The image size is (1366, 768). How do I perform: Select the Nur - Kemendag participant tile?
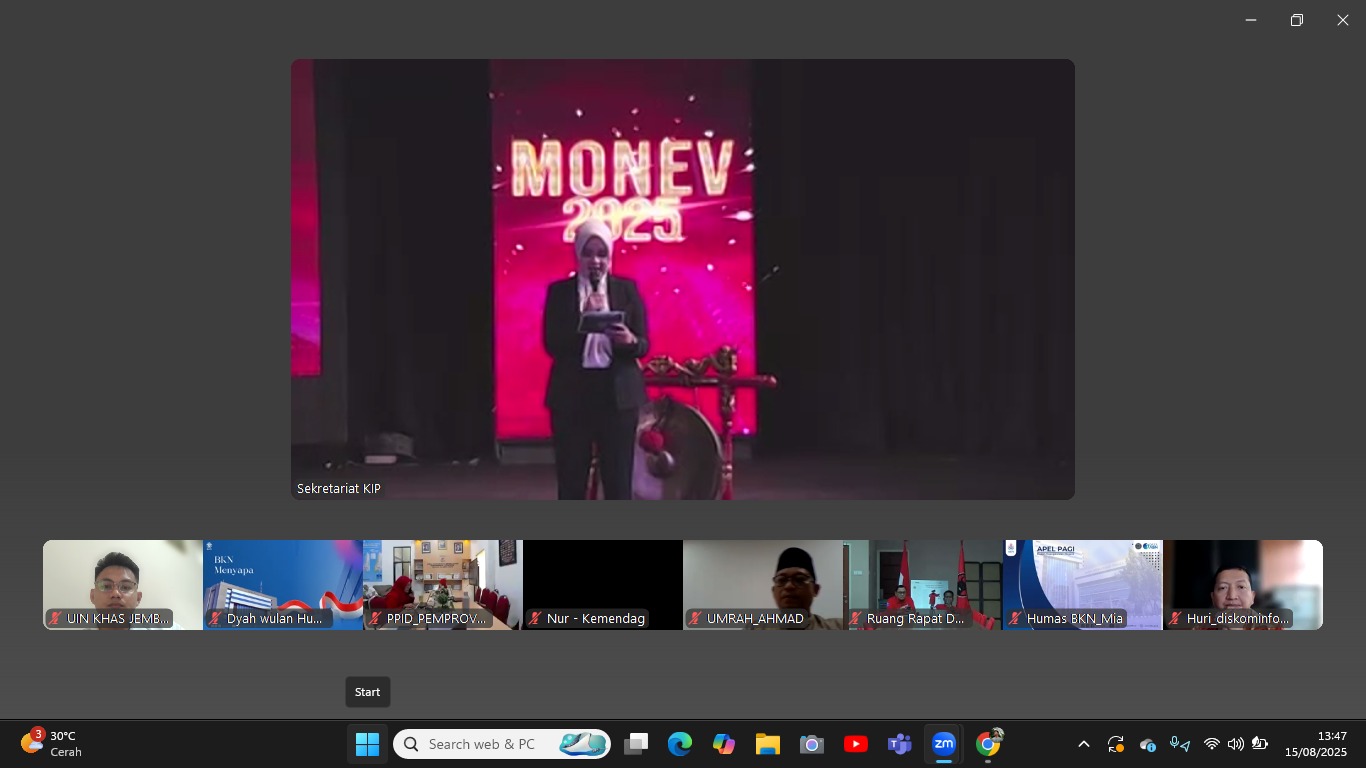click(x=603, y=584)
